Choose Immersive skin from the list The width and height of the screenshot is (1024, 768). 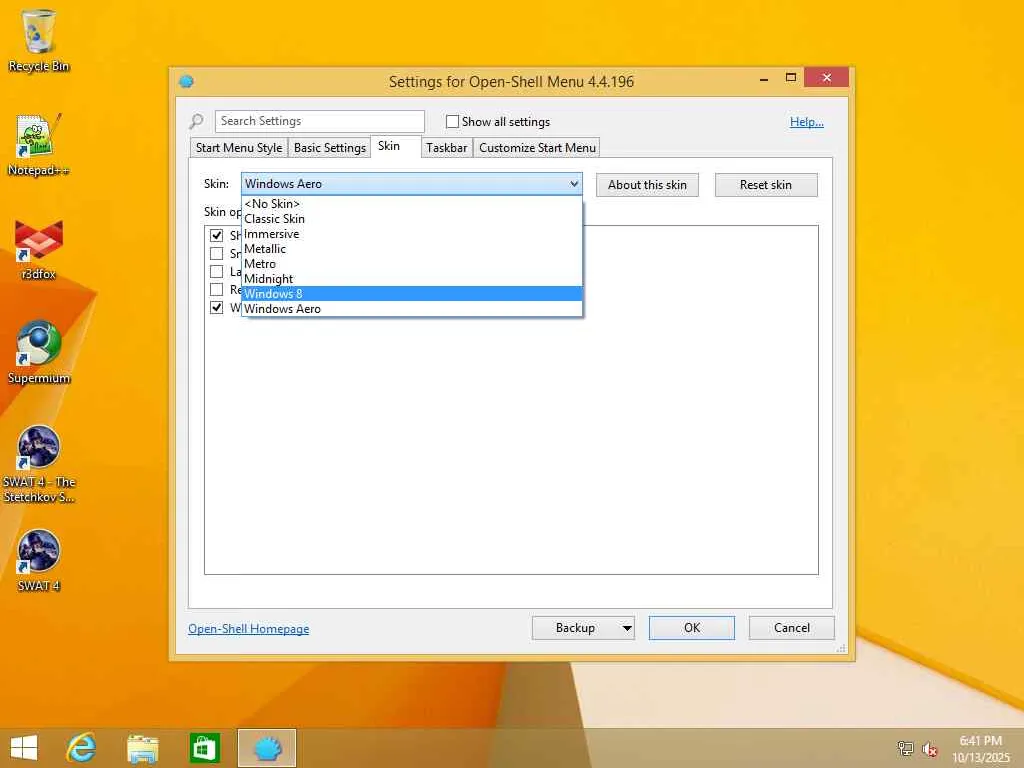click(x=411, y=234)
